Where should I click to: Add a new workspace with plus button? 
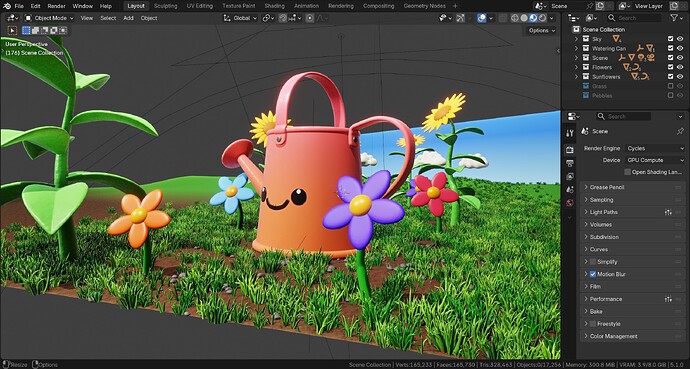click(x=455, y=6)
